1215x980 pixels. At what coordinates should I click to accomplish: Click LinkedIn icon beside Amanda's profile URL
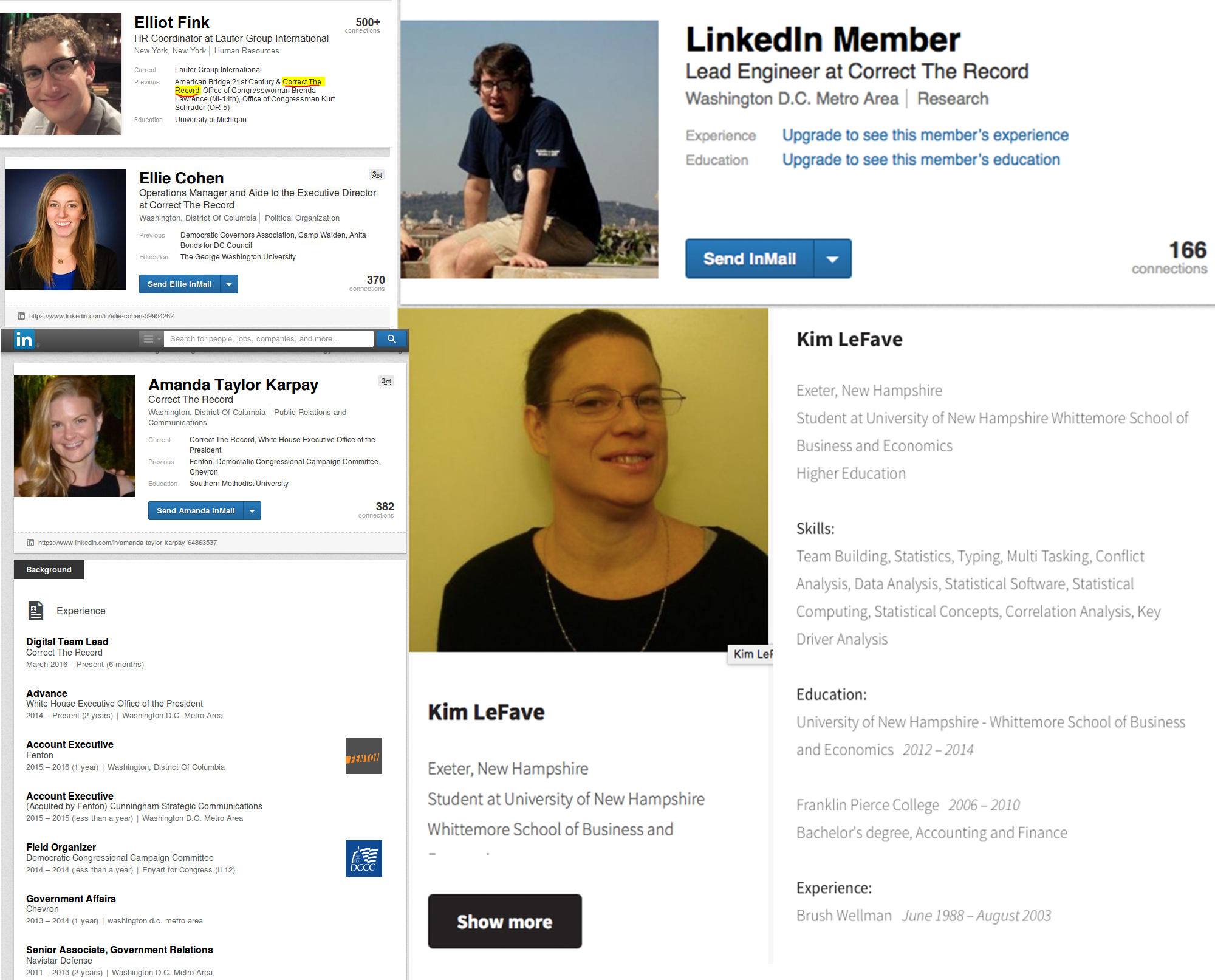(30, 543)
